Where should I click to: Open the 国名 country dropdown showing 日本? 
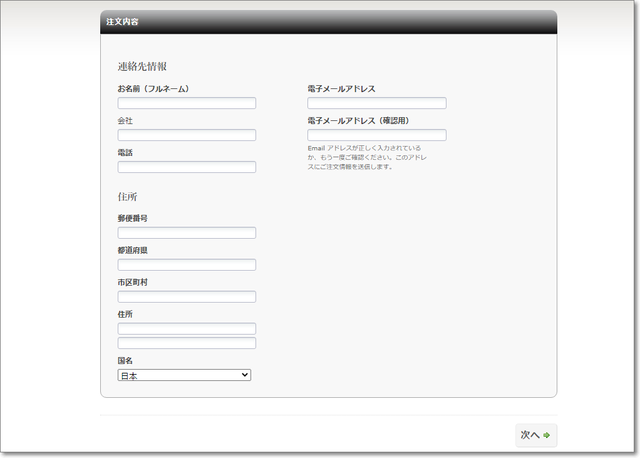tap(184, 375)
